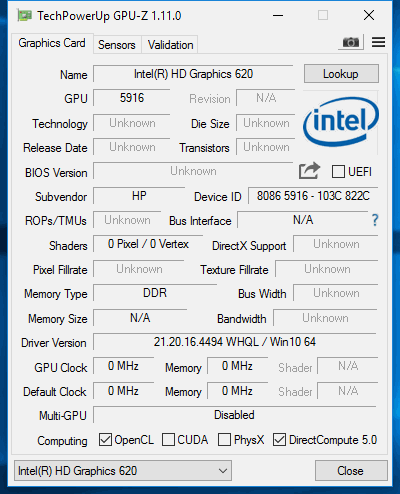Image resolution: width=400 pixels, height=494 pixels.
Task: Click the BIOS export share icon
Action: tap(309, 171)
